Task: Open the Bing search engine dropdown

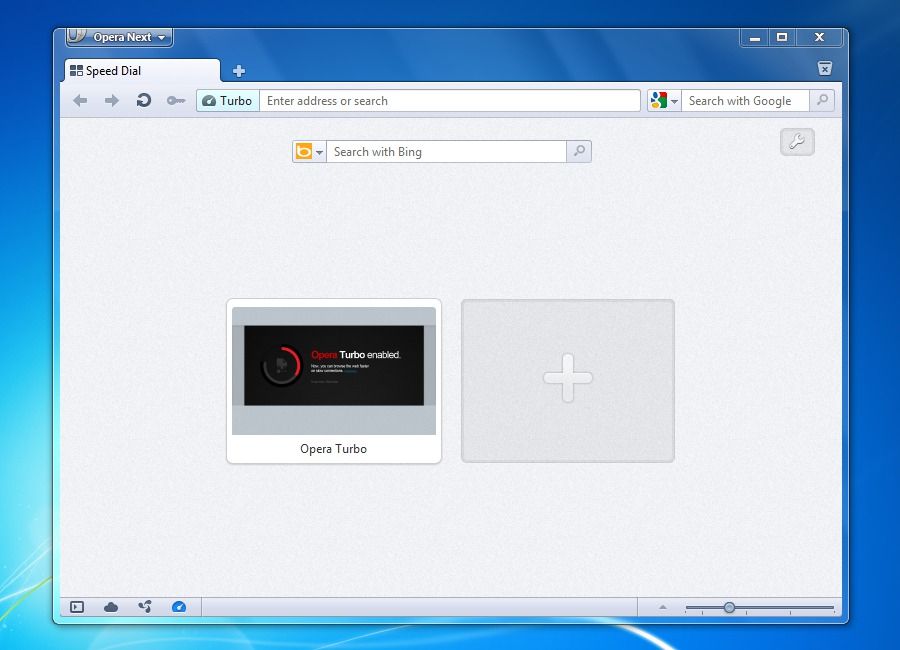Action: (x=310, y=151)
